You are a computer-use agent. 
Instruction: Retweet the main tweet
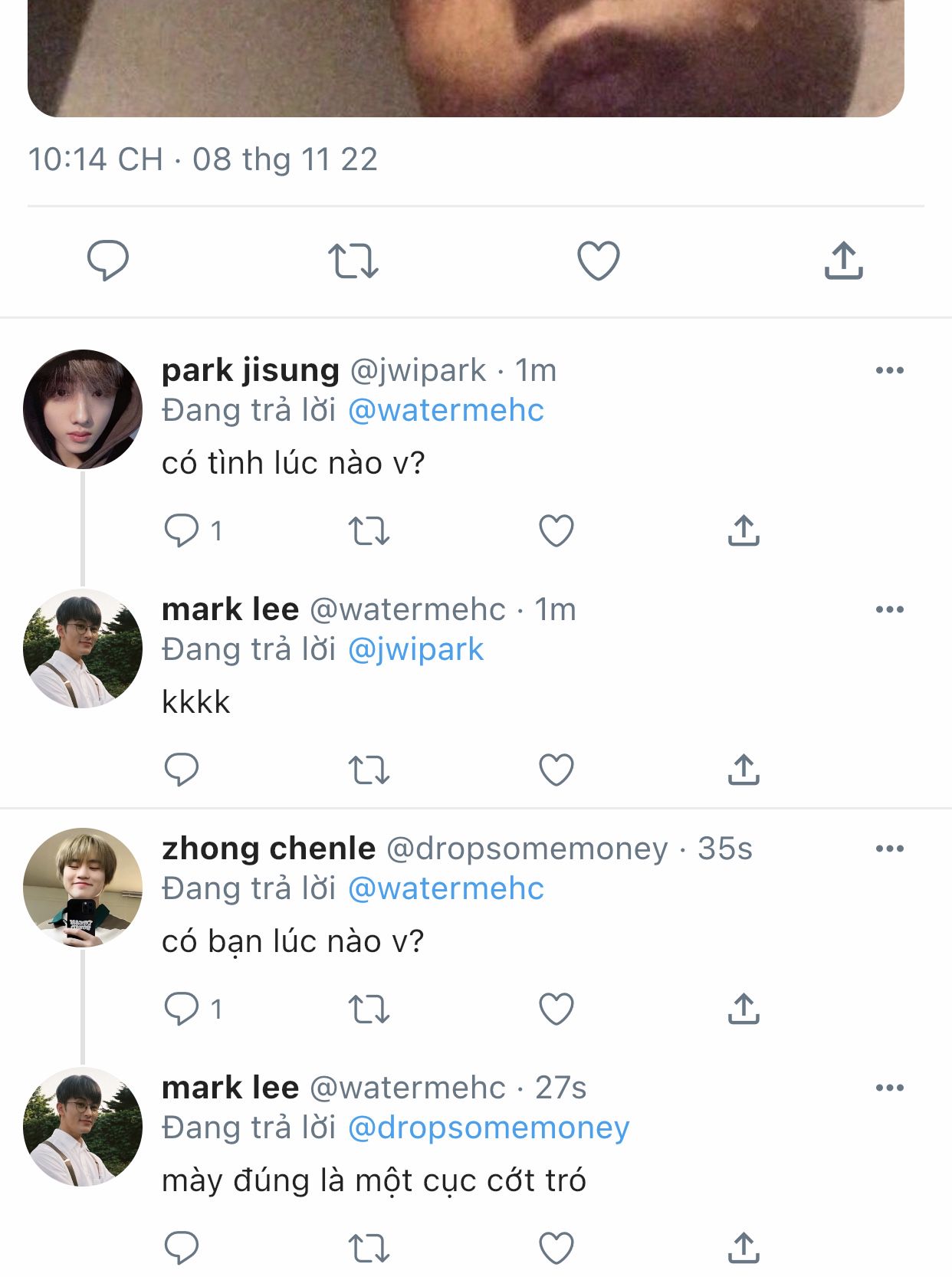pos(353,261)
